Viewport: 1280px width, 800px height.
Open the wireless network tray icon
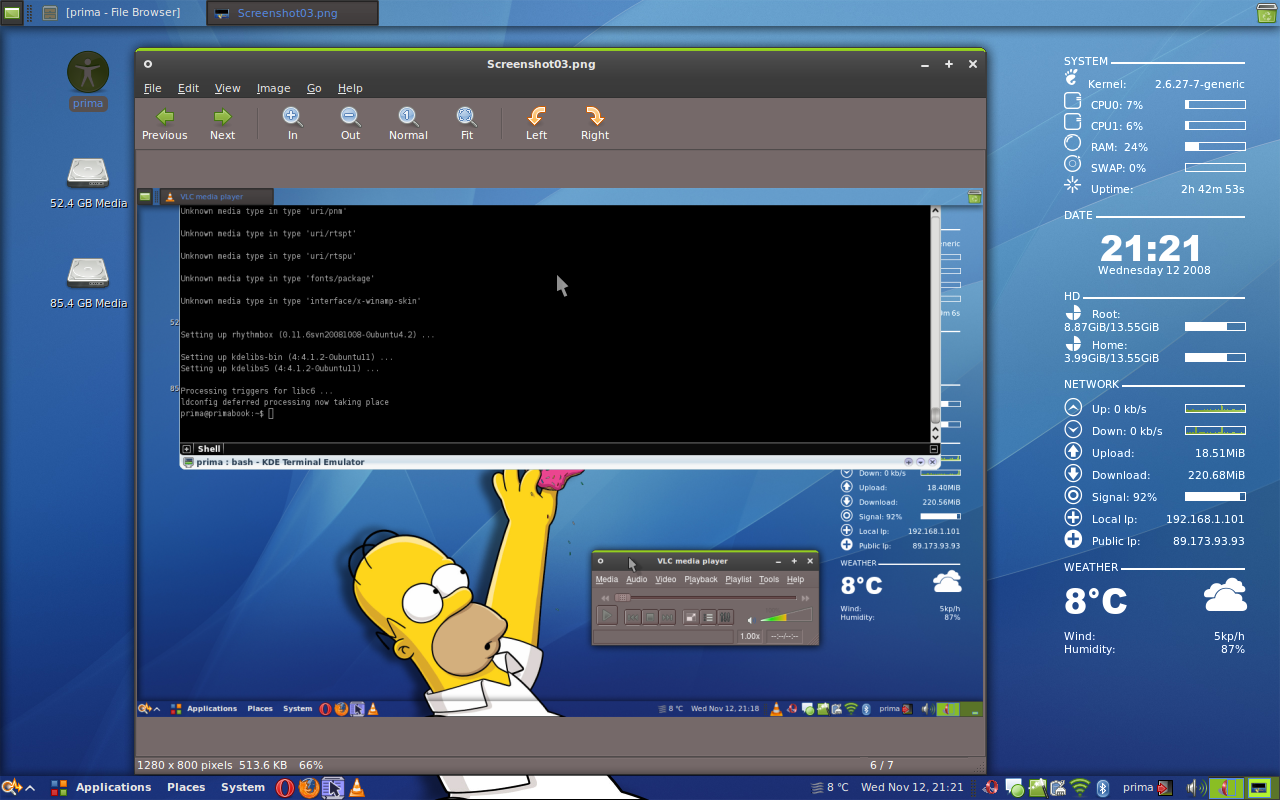coord(1080,788)
